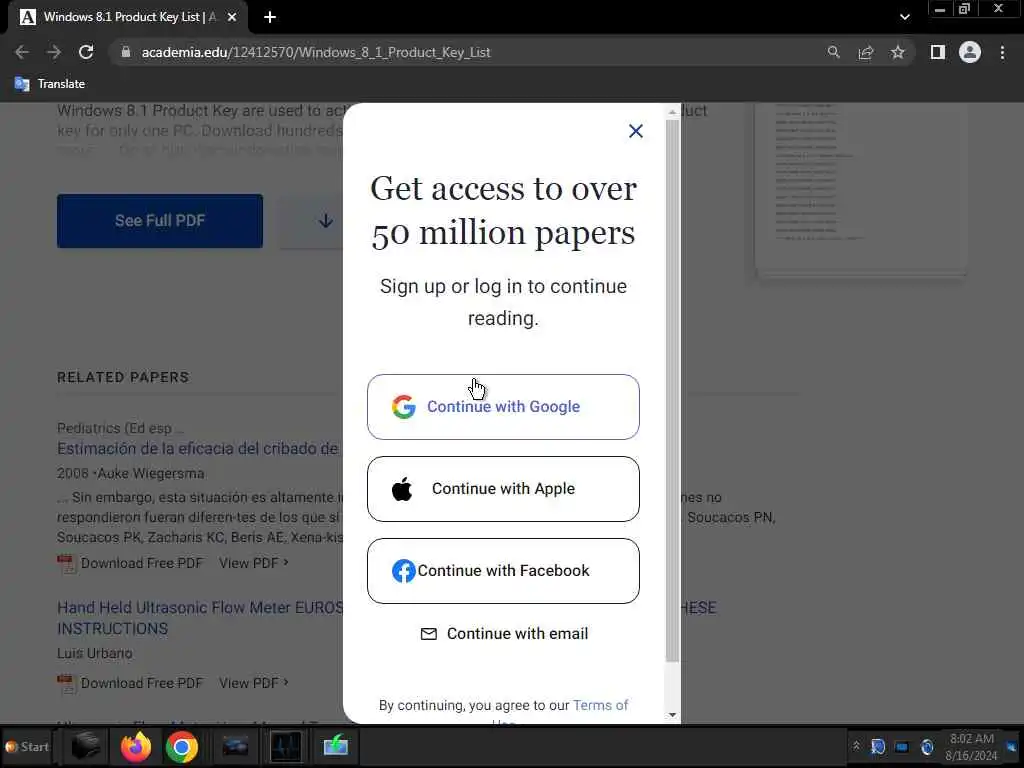Go back with the browser back arrow

[x=22, y=52]
